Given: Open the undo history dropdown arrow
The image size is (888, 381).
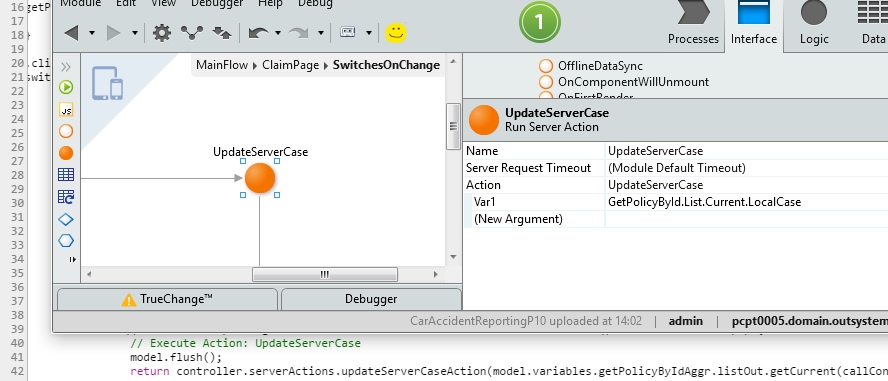Looking at the screenshot, I should point(278,33).
